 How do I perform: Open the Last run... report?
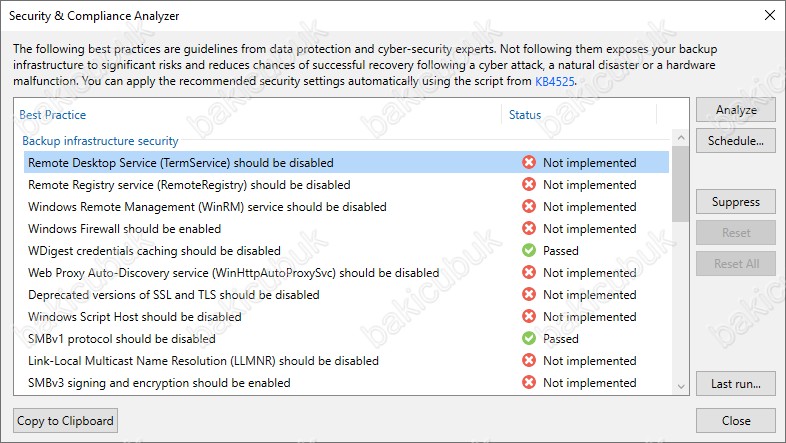click(735, 384)
